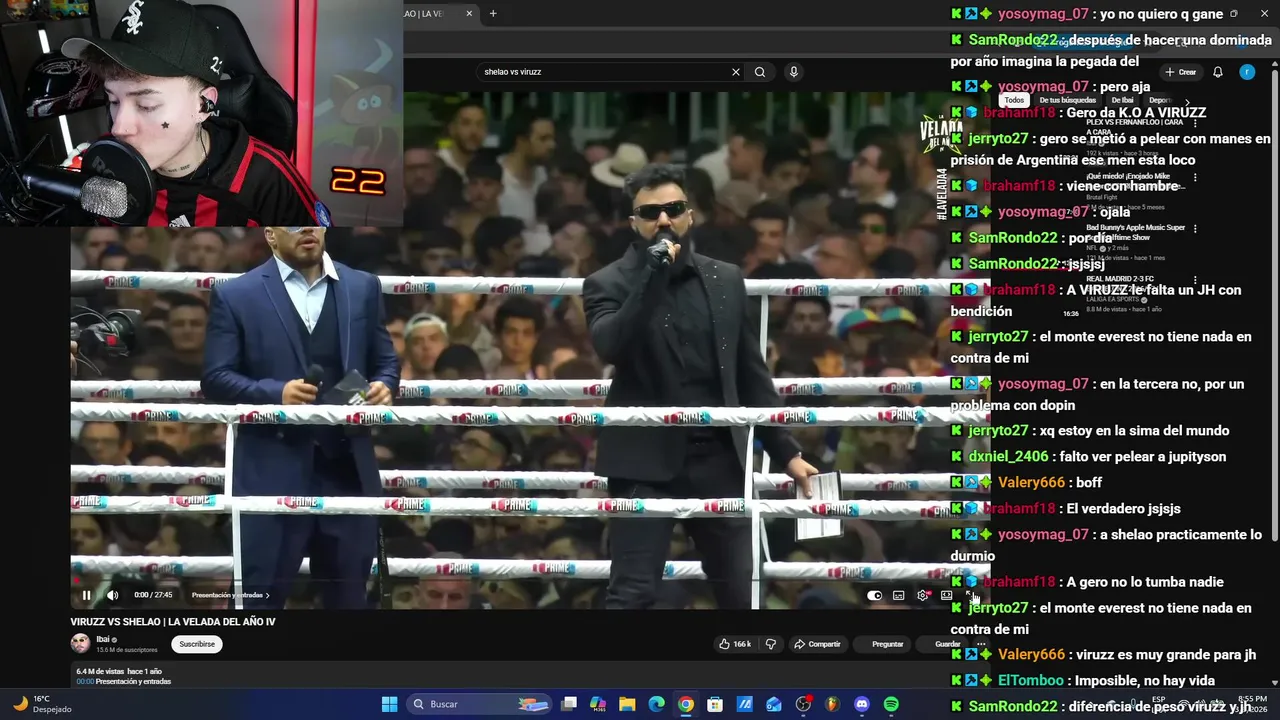Open chapter list 'Presentación y entradas'
This screenshot has width=1280, height=720.
(230, 595)
